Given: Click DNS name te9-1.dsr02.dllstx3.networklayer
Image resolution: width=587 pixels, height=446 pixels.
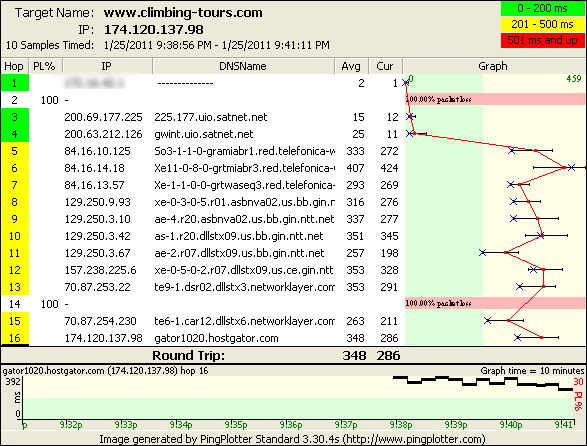Looking at the screenshot, I should [244, 287].
